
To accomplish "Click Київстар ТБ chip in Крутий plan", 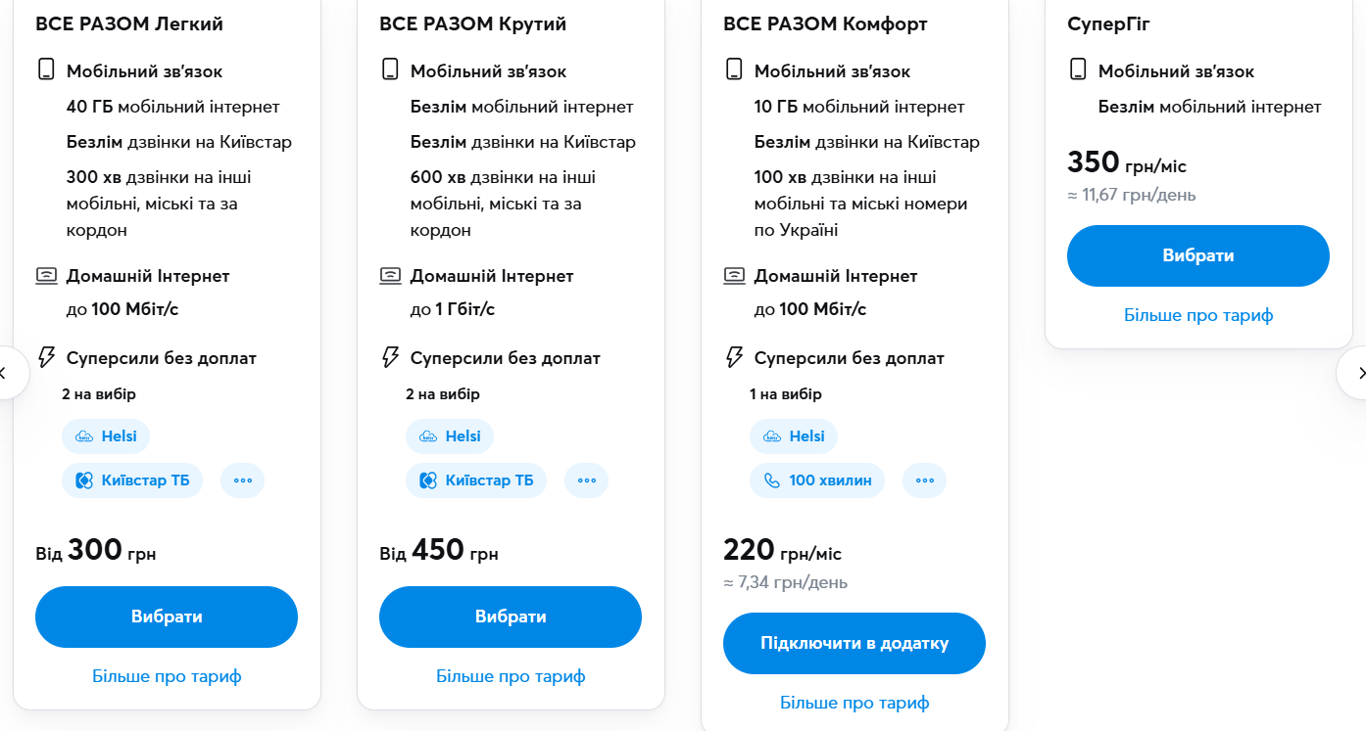I will 476,480.
